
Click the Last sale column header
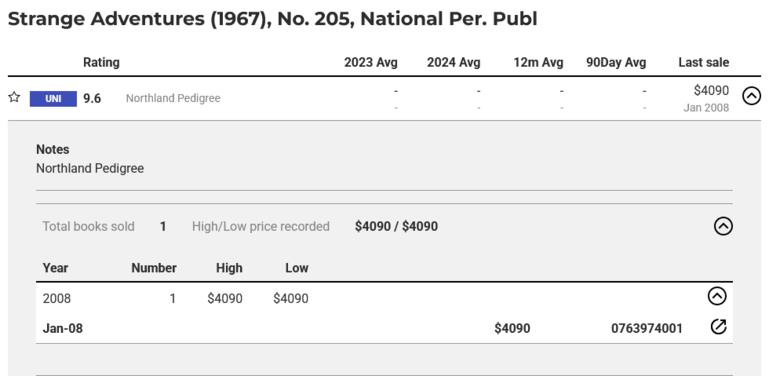click(x=703, y=63)
